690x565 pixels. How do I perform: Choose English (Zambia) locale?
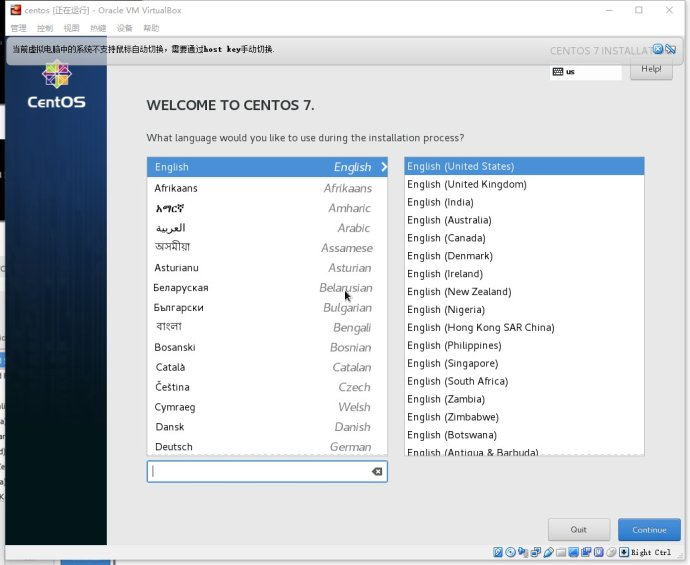[x=524, y=399]
